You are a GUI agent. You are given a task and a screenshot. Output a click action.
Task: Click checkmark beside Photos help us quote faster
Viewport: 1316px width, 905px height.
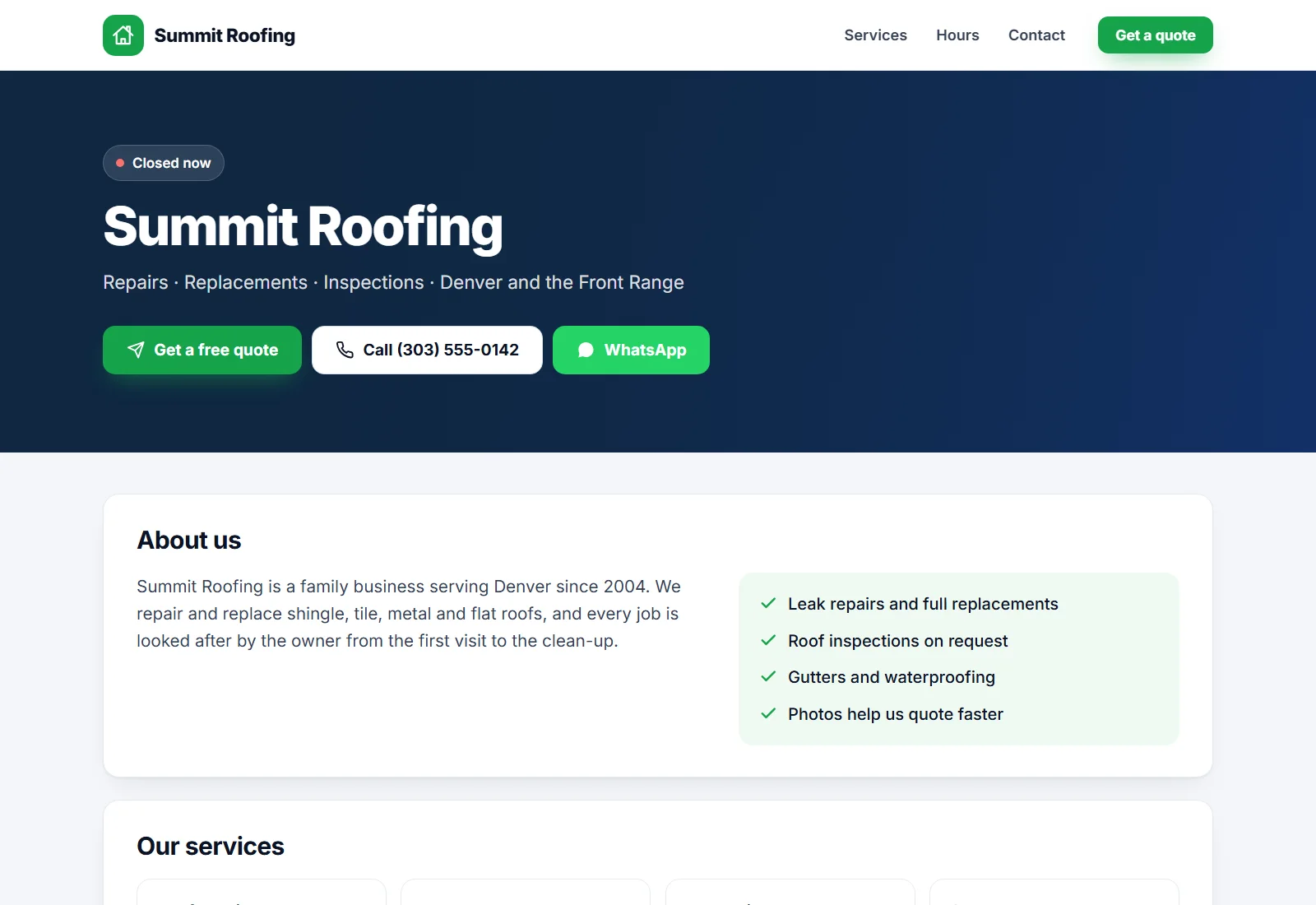point(768,713)
